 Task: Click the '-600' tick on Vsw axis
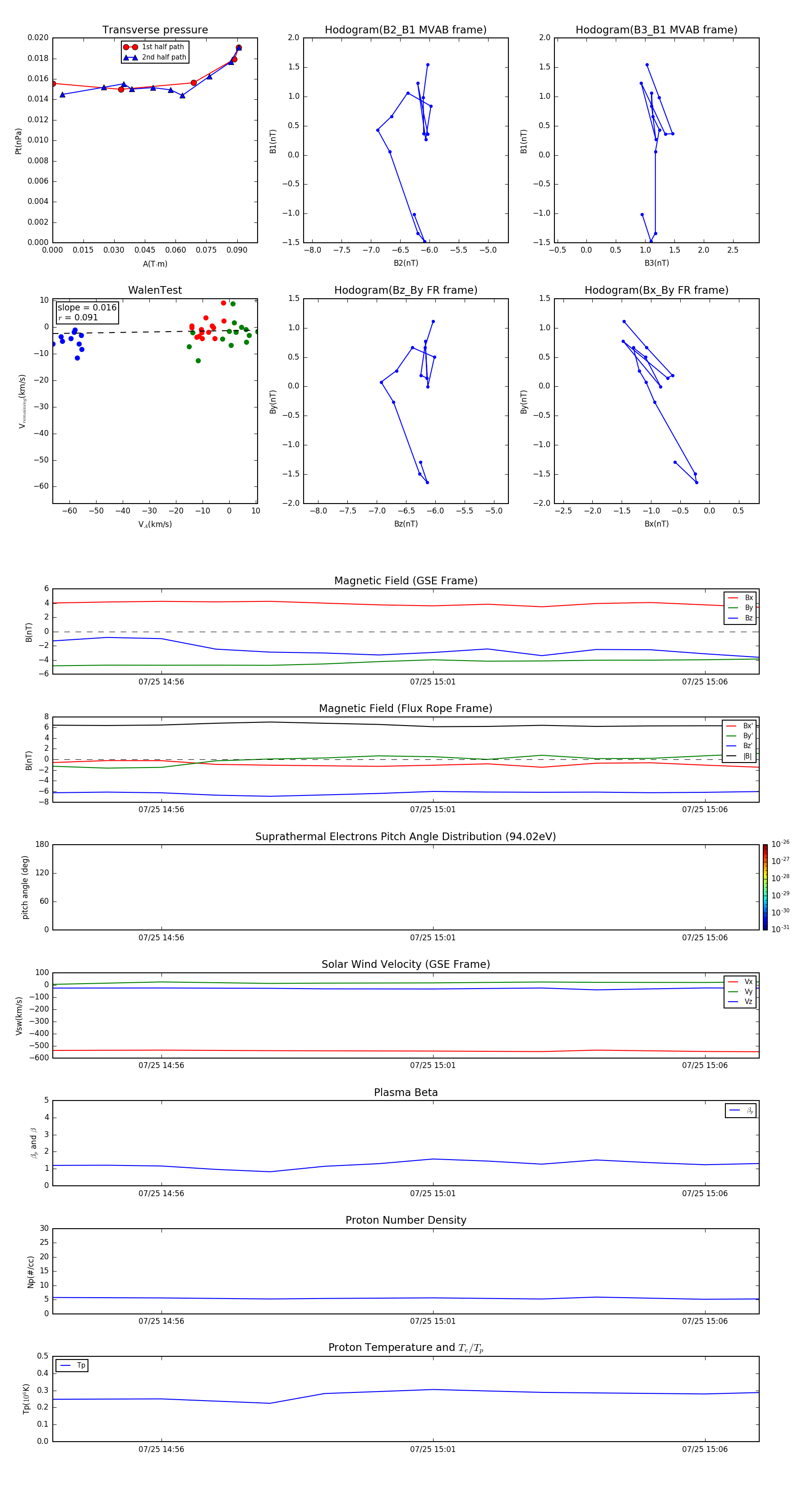point(39,1058)
